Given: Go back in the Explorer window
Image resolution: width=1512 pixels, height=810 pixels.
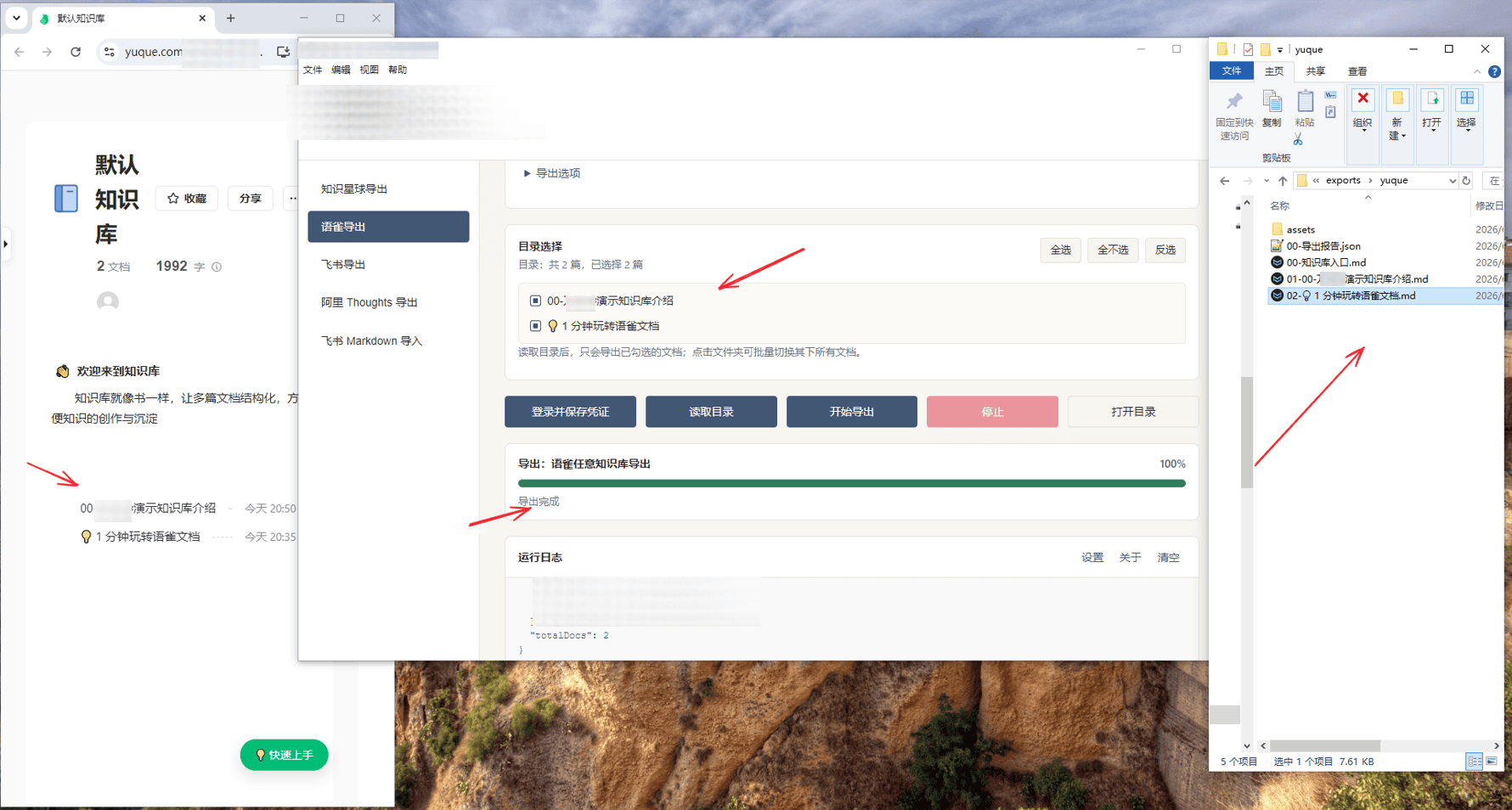Looking at the screenshot, I should [1225, 181].
